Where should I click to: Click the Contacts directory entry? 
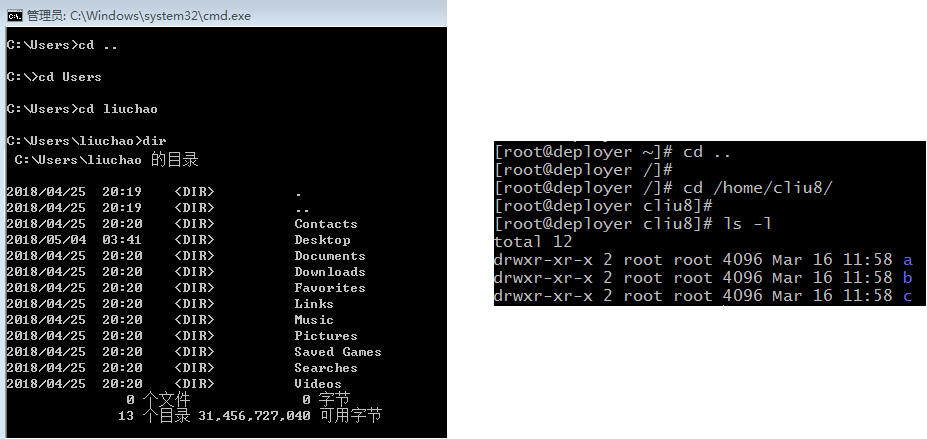pyautogui.click(x=325, y=224)
